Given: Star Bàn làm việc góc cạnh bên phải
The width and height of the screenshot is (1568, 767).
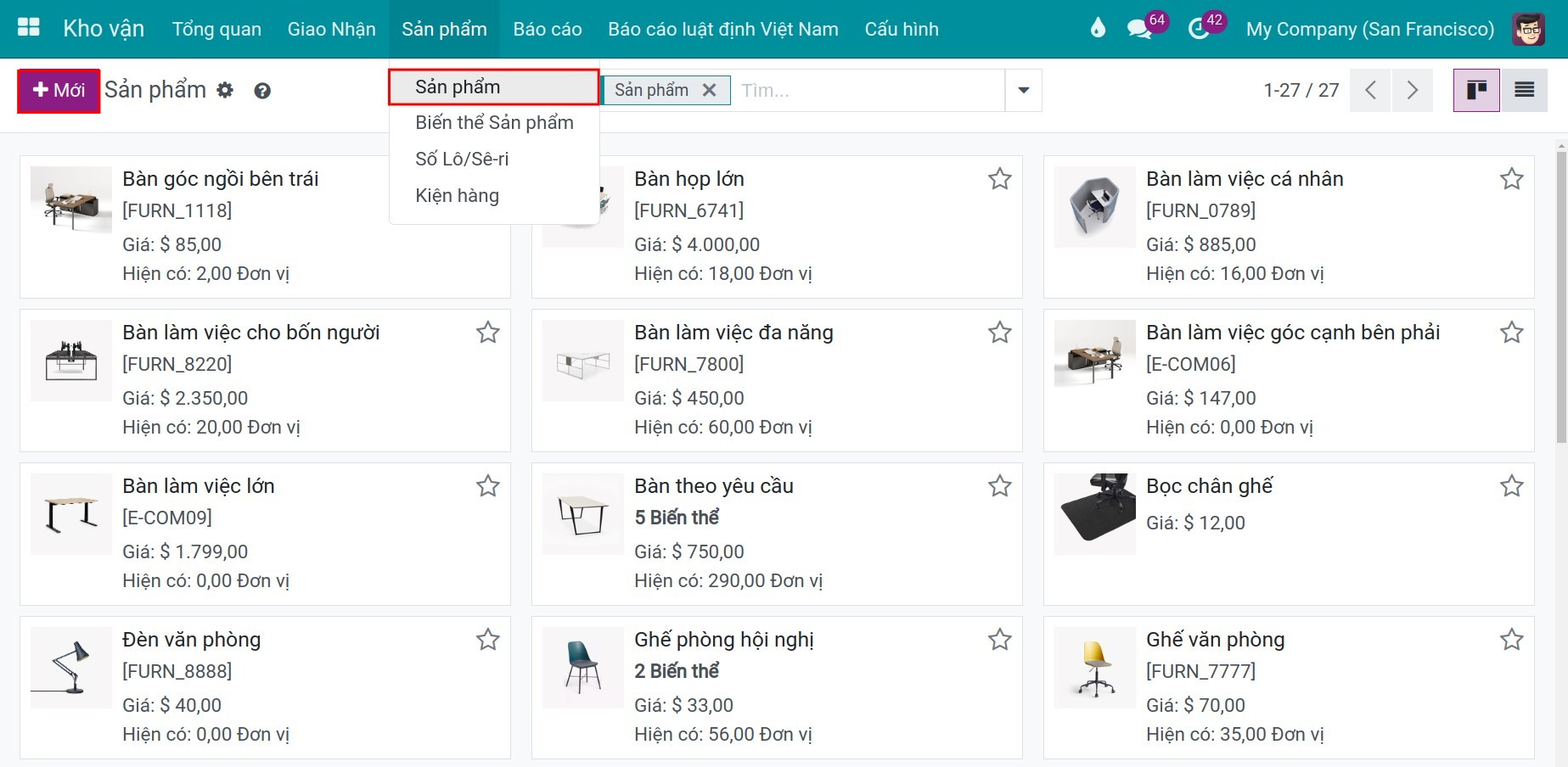Looking at the screenshot, I should pos(1512,333).
